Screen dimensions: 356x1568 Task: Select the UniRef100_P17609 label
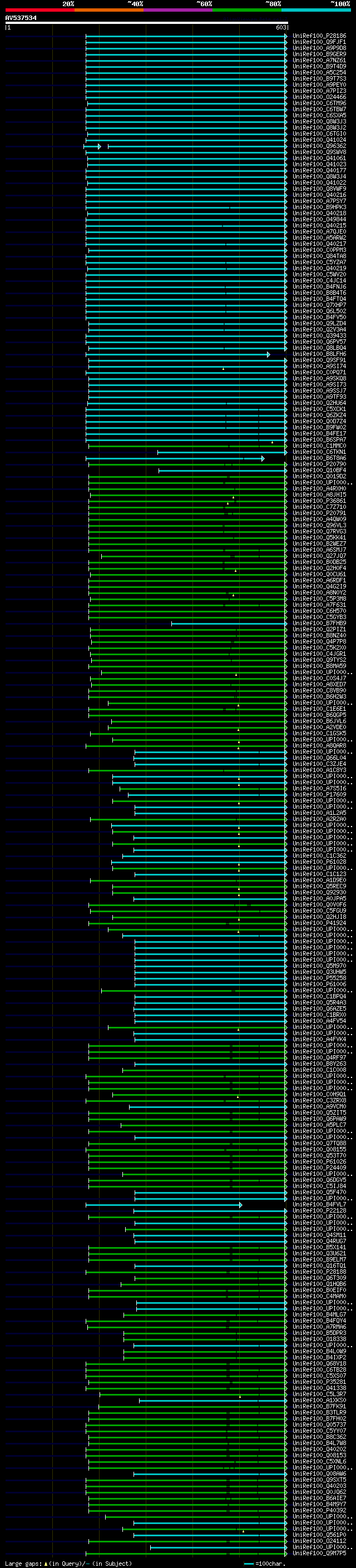click(x=319, y=794)
